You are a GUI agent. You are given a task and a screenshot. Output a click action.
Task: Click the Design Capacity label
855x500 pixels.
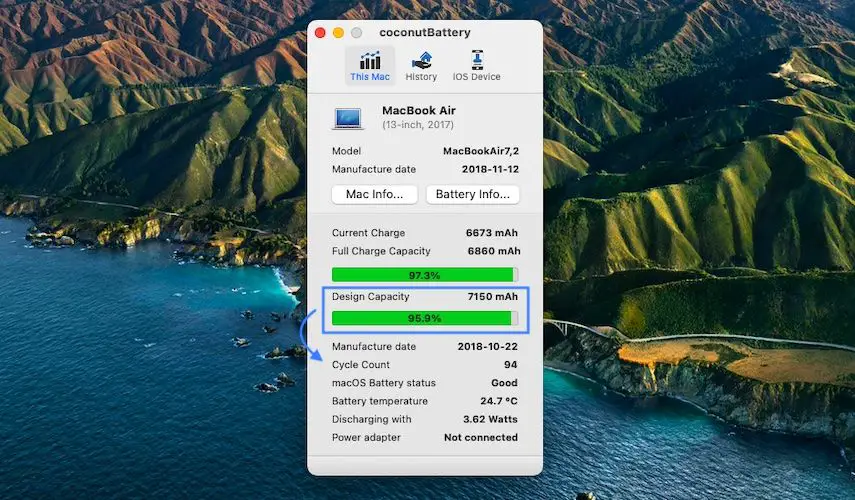(x=371, y=297)
